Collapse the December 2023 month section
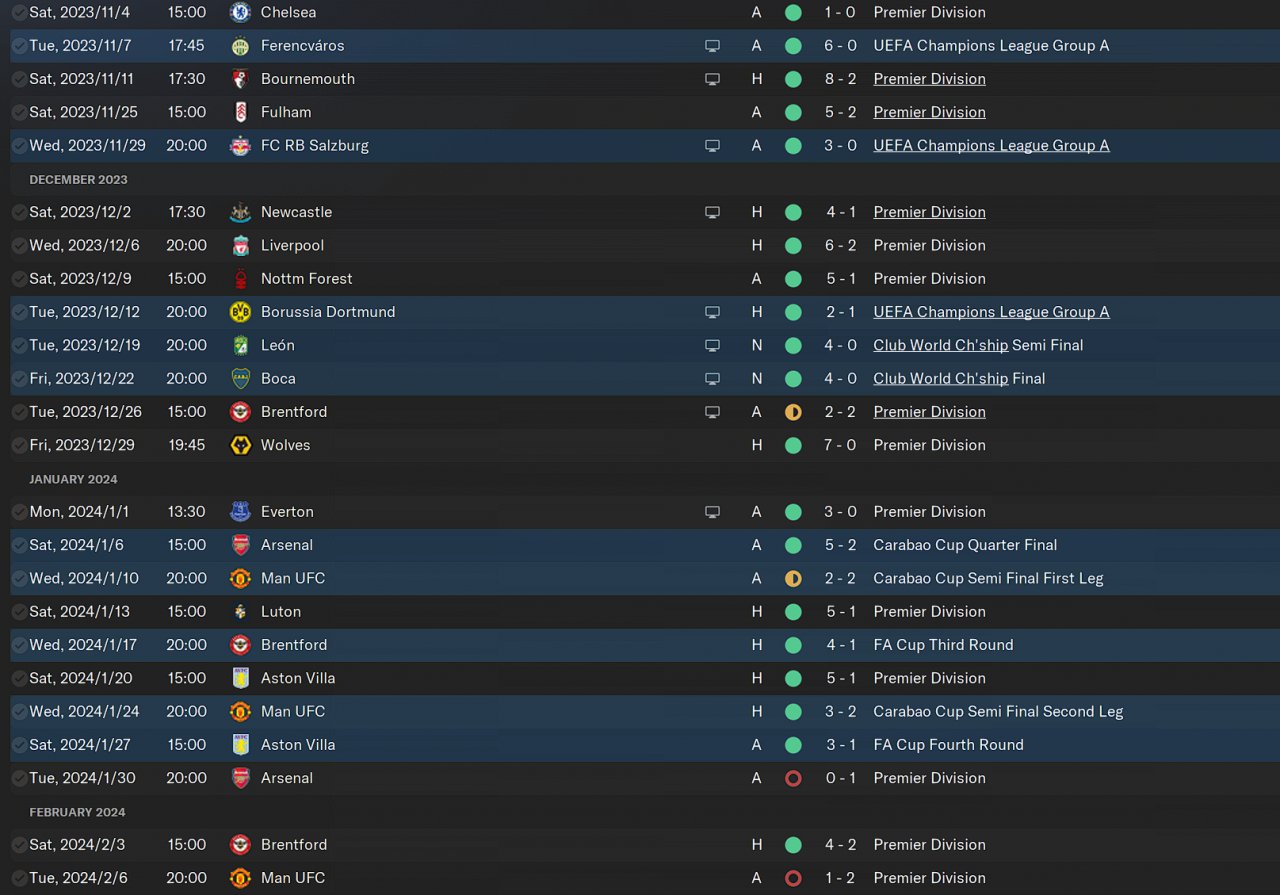The width and height of the screenshot is (1280, 895). pos(78,180)
